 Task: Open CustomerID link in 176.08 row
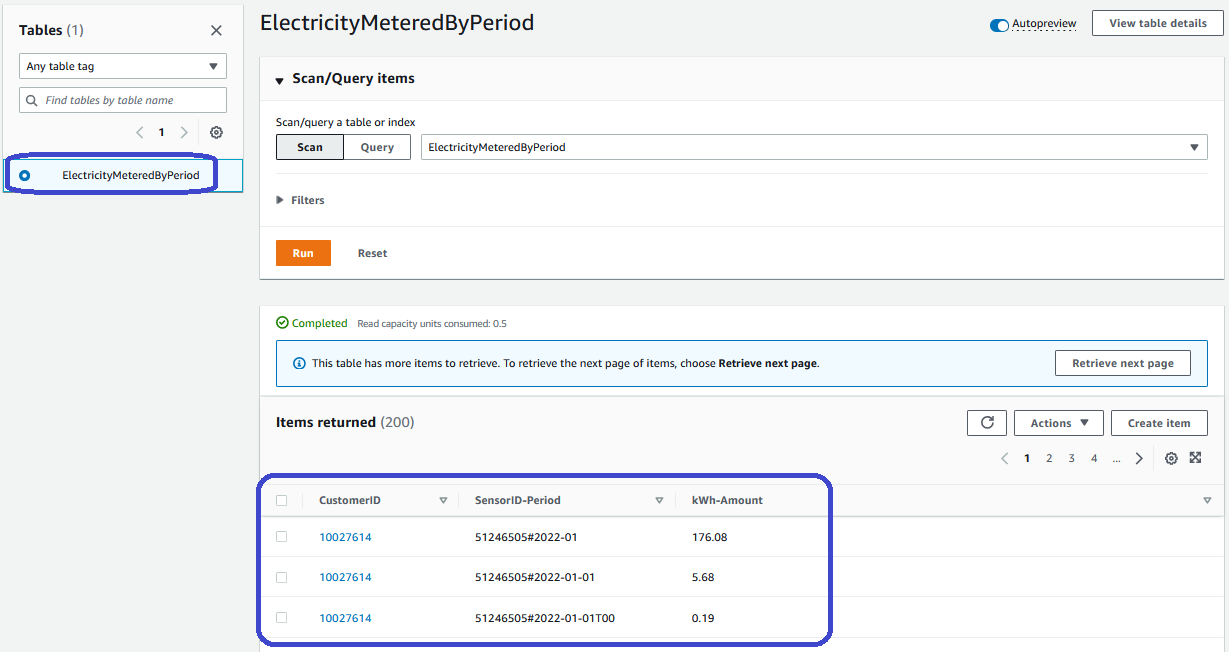pos(345,537)
